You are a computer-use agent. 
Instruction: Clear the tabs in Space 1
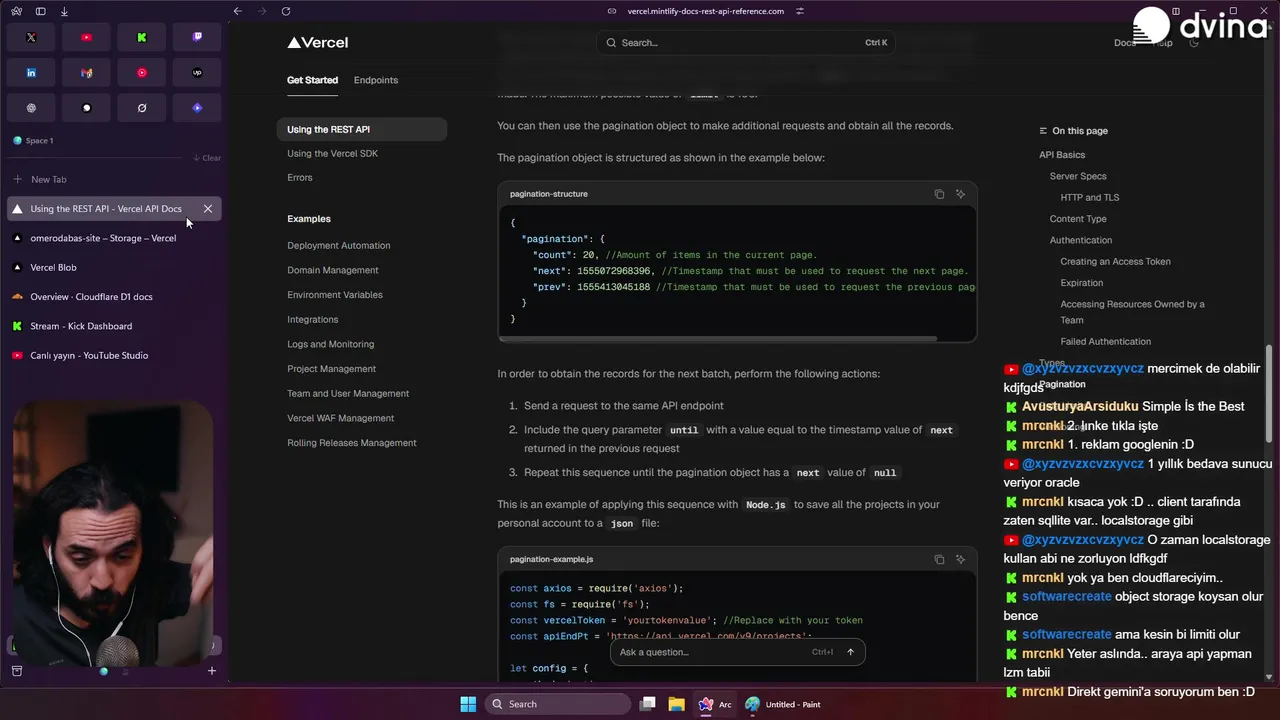click(207, 158)
